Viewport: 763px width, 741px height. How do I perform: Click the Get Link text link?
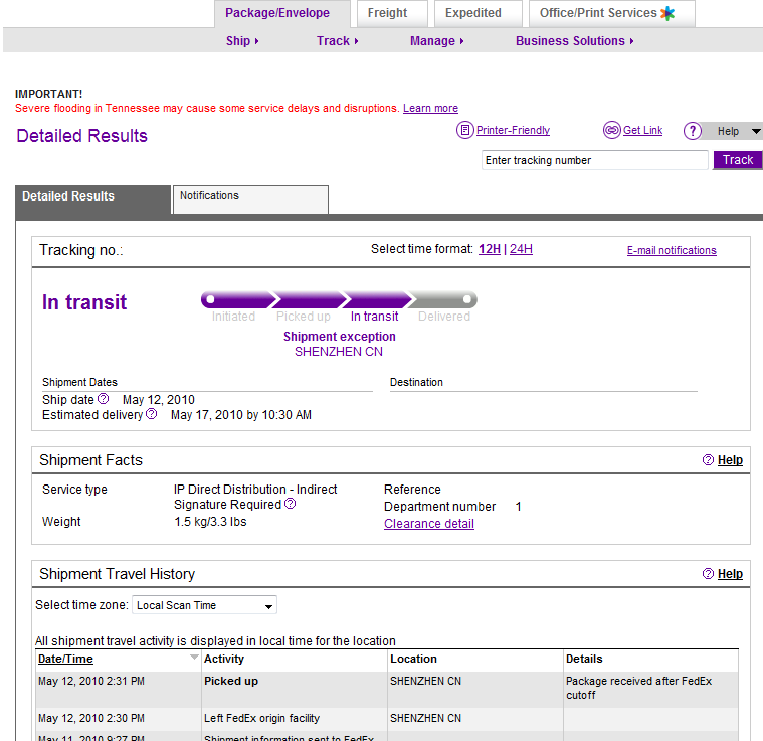tap(642, 130)
